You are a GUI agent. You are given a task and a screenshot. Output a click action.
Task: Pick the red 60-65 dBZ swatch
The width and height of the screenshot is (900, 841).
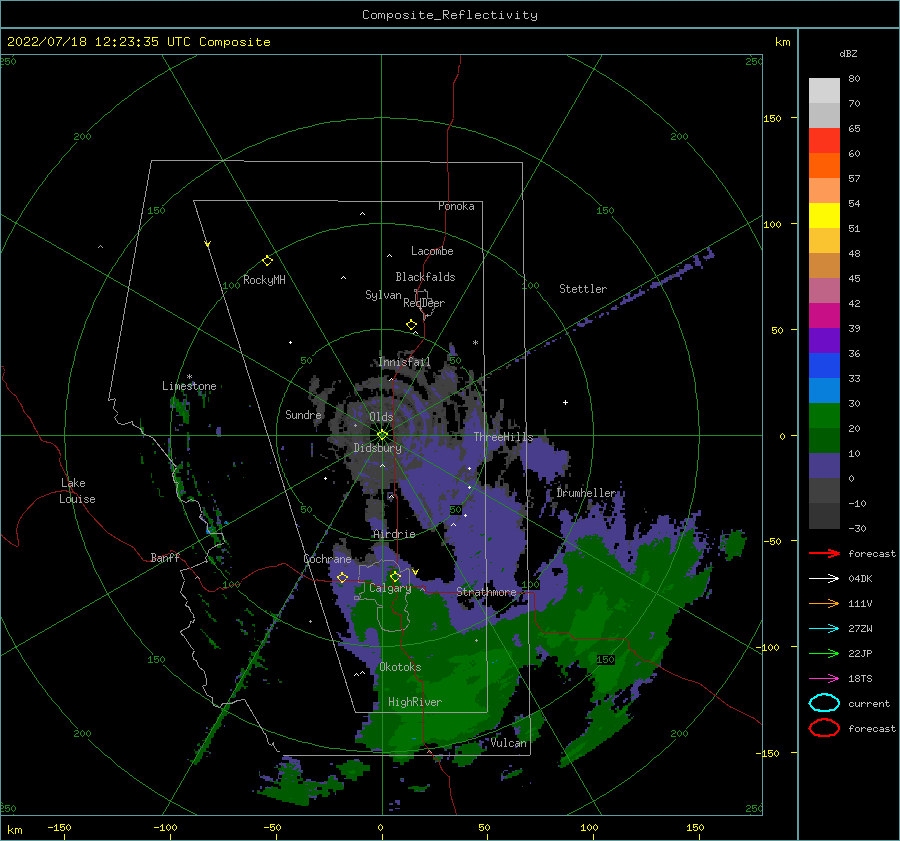(824, 140)
